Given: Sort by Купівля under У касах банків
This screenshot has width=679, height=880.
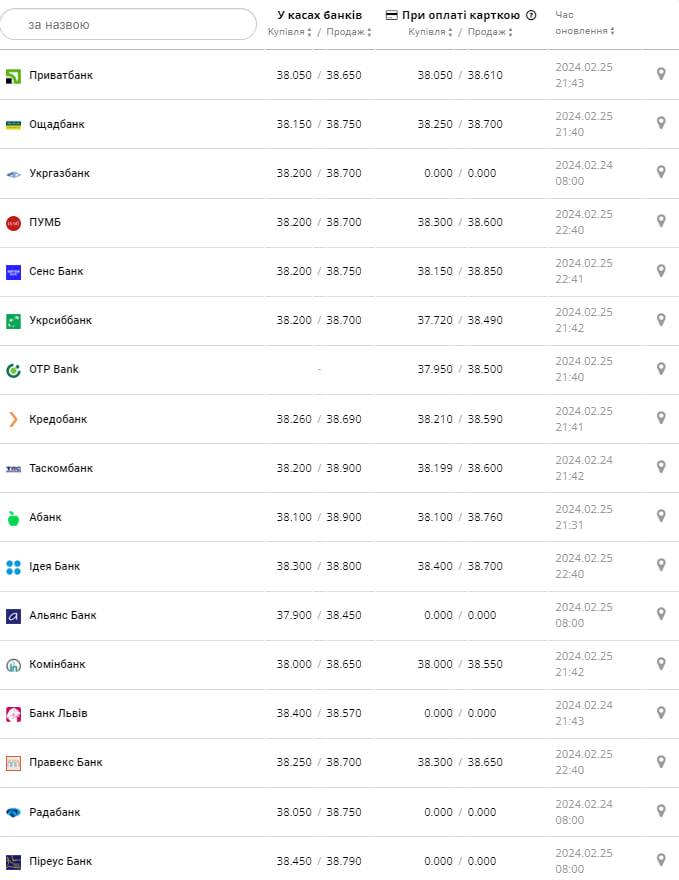Looking at the screenshot, I should point(290,32).
